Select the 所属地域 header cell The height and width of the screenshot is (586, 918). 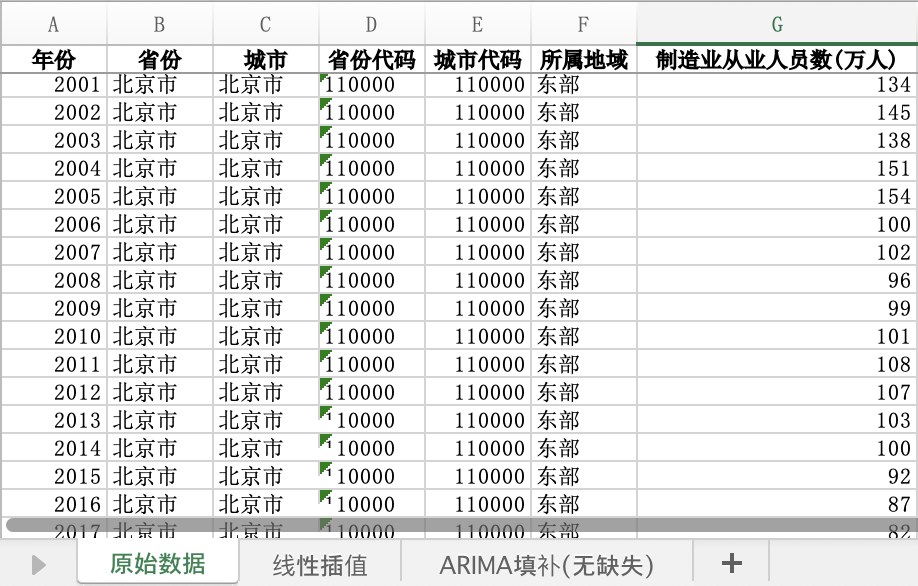[x=584, y=59]
